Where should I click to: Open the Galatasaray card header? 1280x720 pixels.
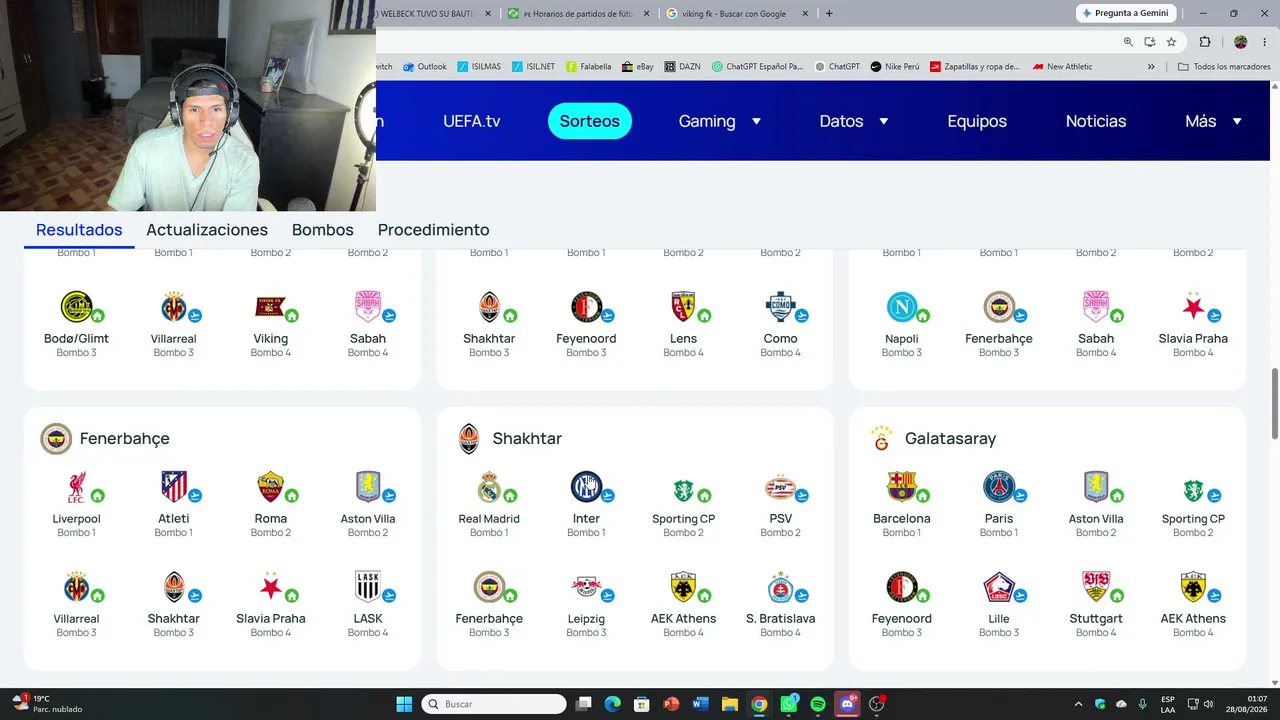(933, 438)
